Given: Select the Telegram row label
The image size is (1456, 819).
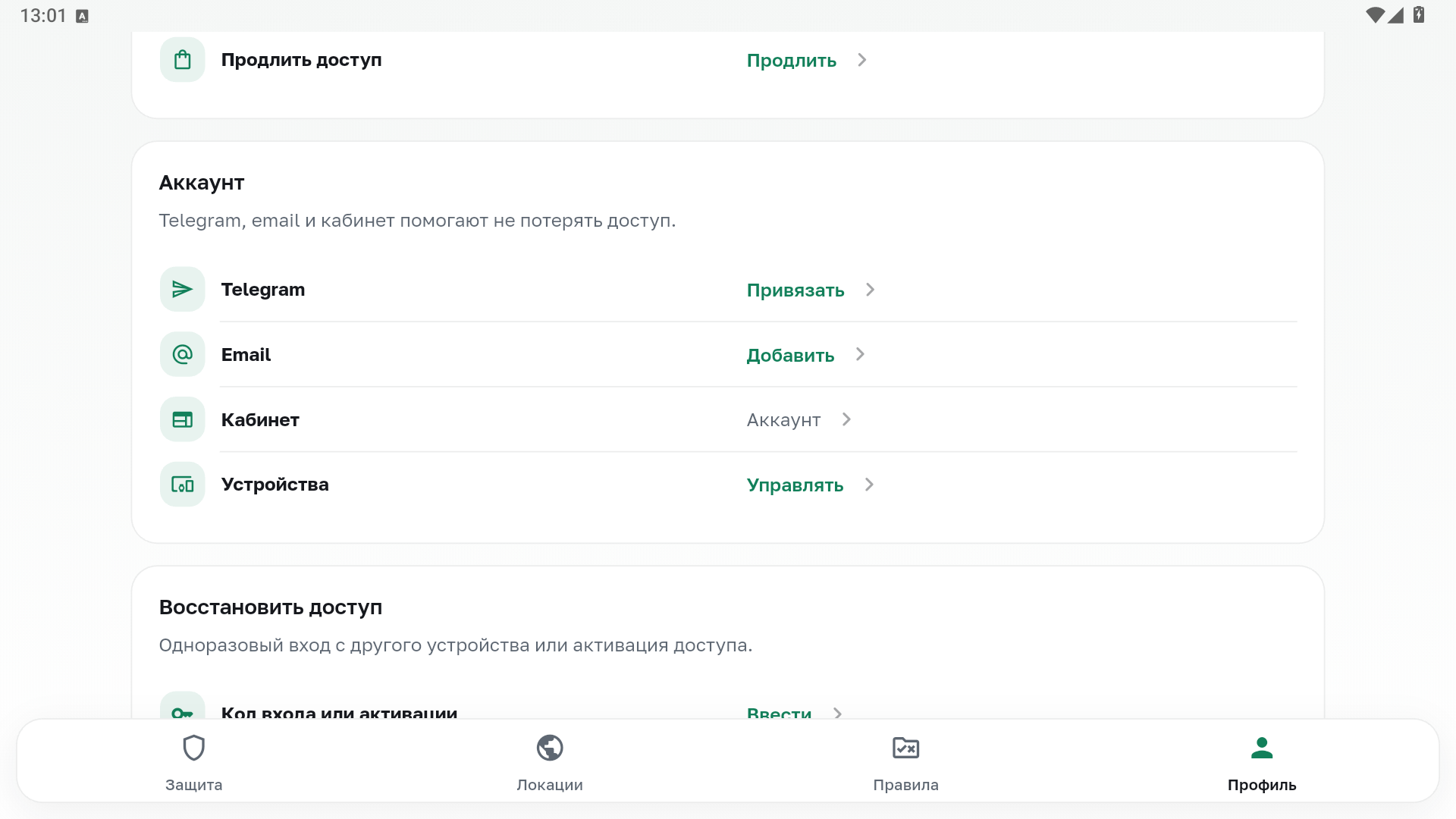Looking at the screenshot, I should [262, 290].
